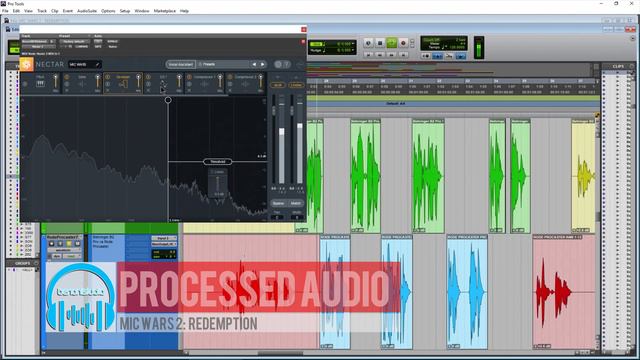Open the RodeProcaster track name
Image resolution: width=640 pixels, height=360 pixels.
pyautogui.click(x=64, y=237)
